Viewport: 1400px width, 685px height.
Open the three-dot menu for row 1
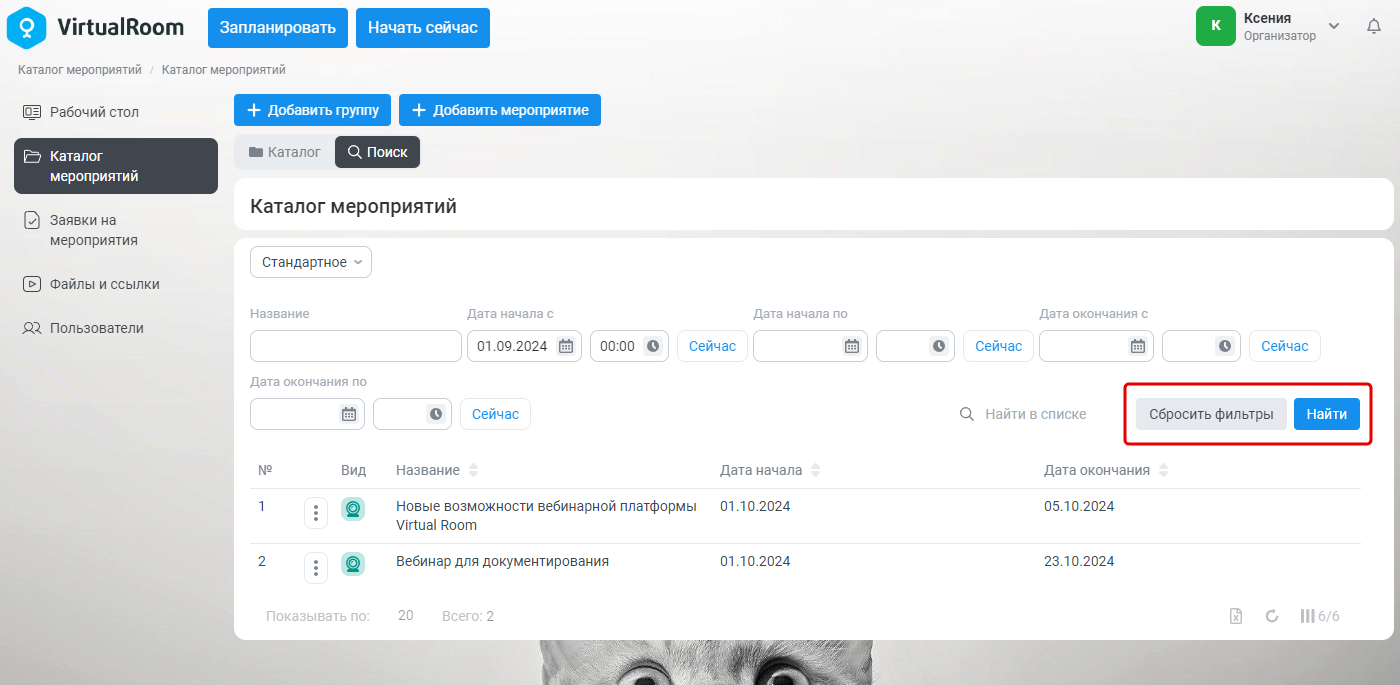coord(316,513)
